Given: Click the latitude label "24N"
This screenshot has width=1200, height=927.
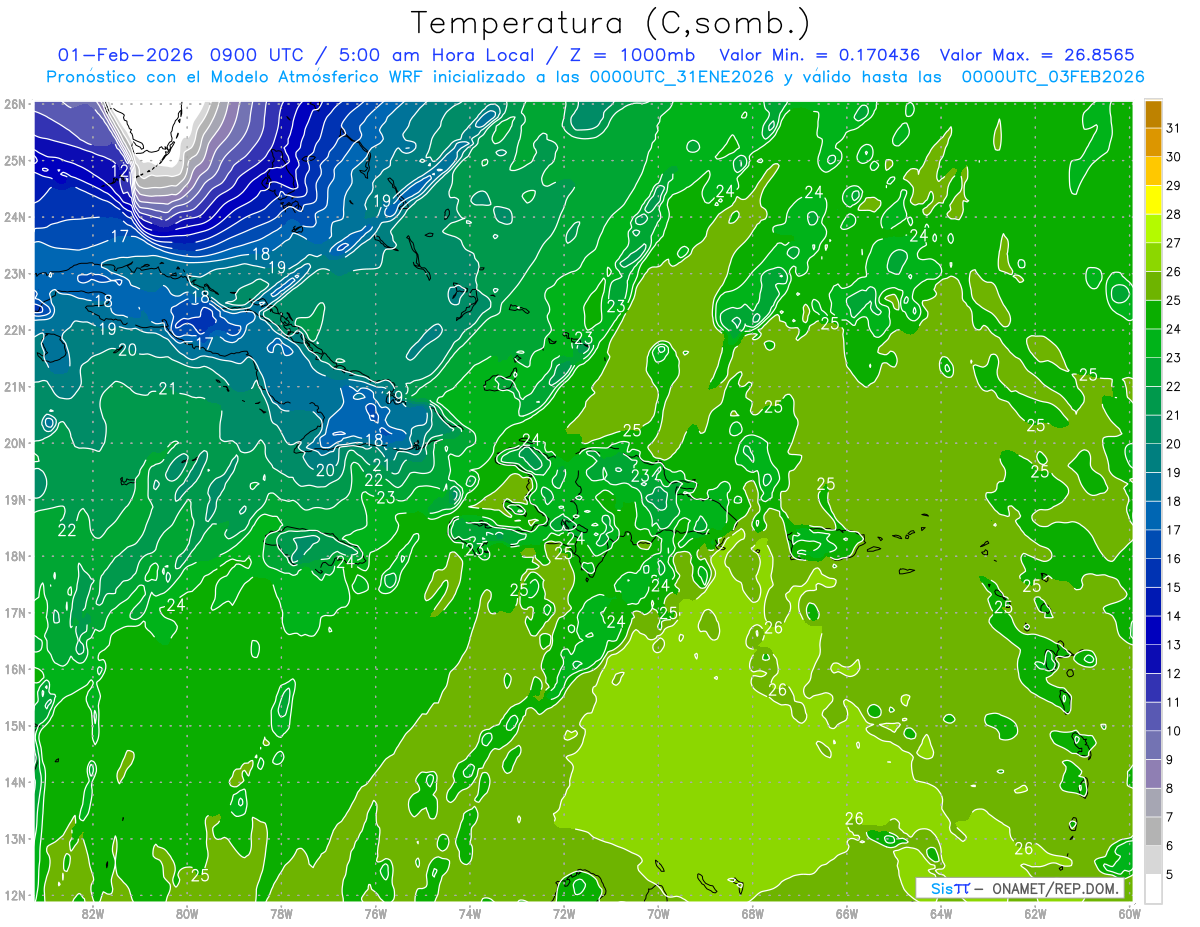Looking at the screenshot, I should coord(15,217).
